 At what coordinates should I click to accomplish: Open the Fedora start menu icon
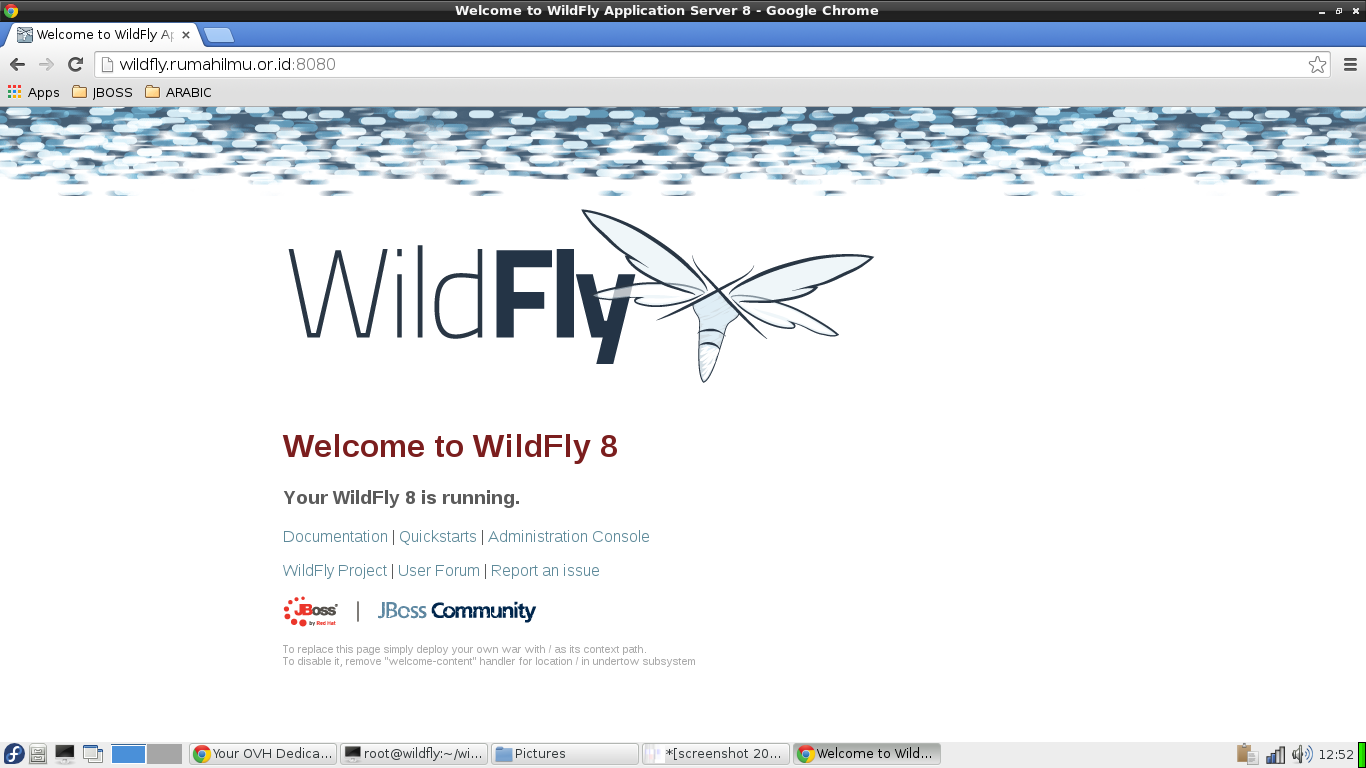[x=14, y=754]
